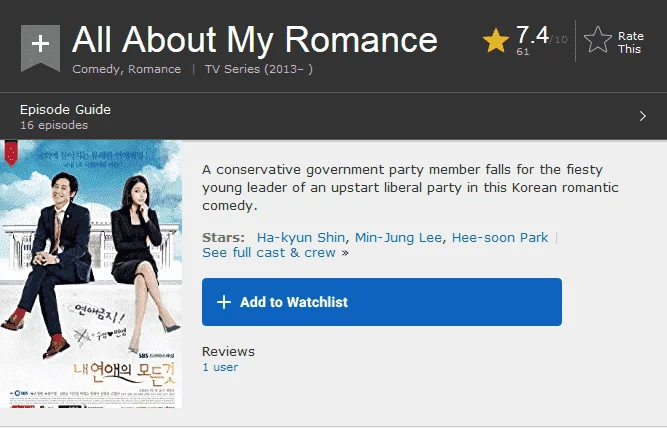Open Hee-soon Park's profile link

(x=500, y=237)
